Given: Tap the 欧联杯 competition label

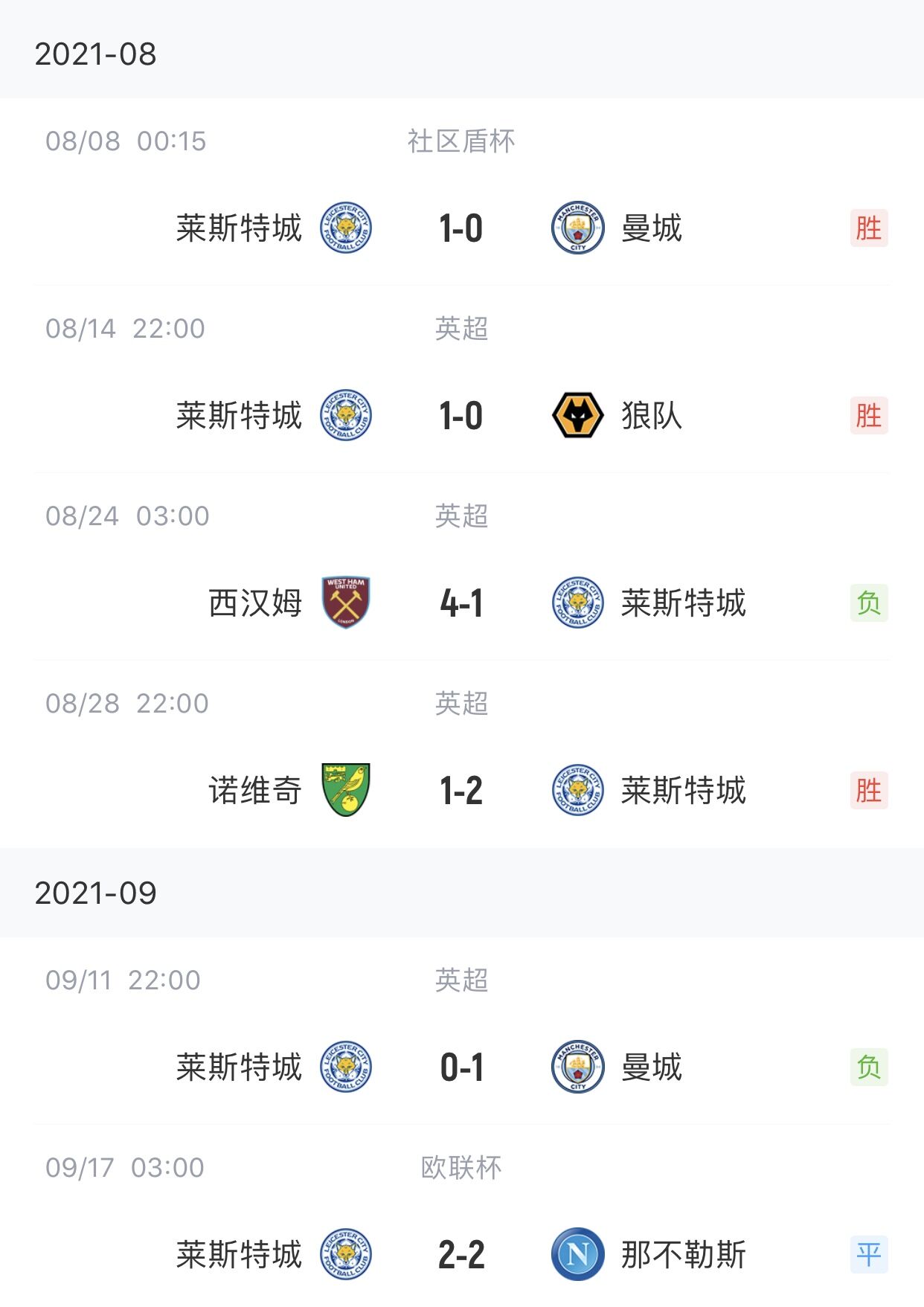Looking at the screenshot, I should coord(461,1168).
